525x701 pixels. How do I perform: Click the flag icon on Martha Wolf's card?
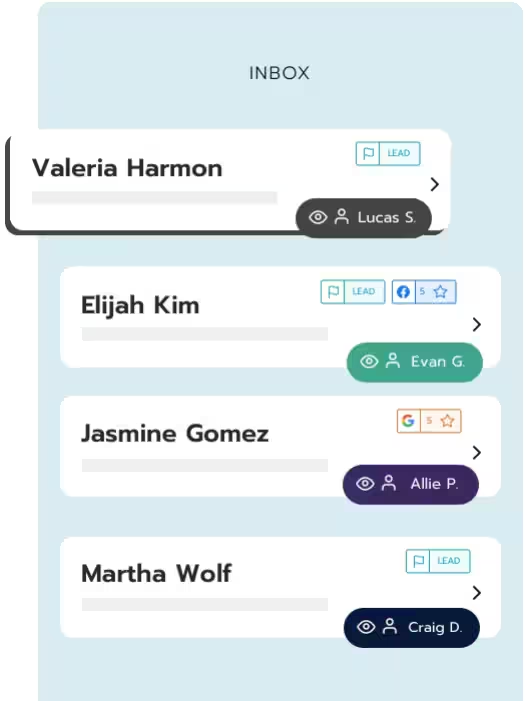(419, 561)
